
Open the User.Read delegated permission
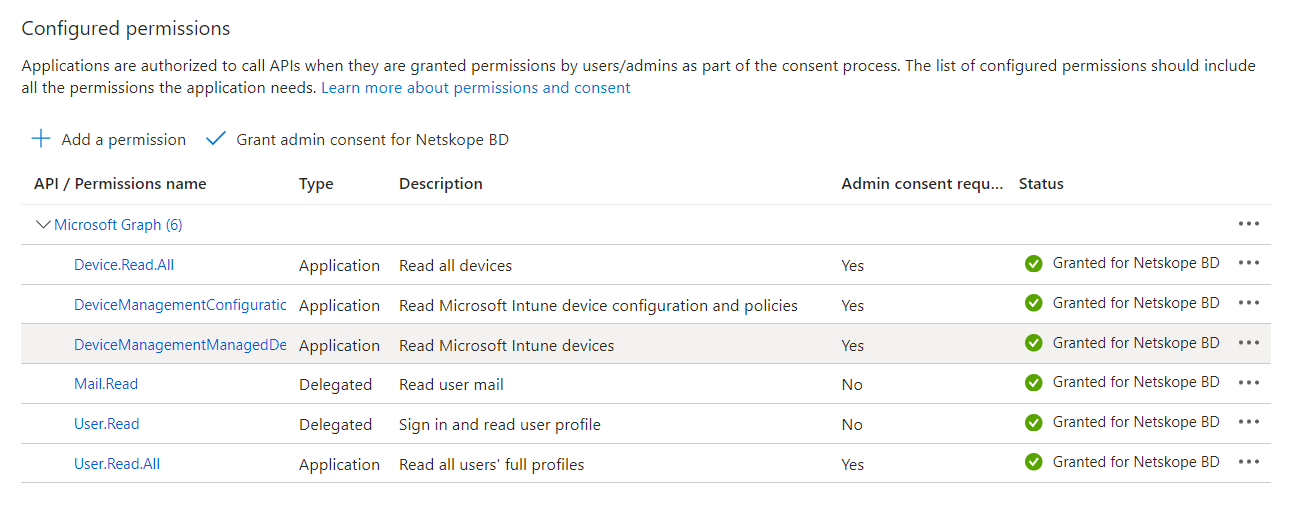point(107,424)
